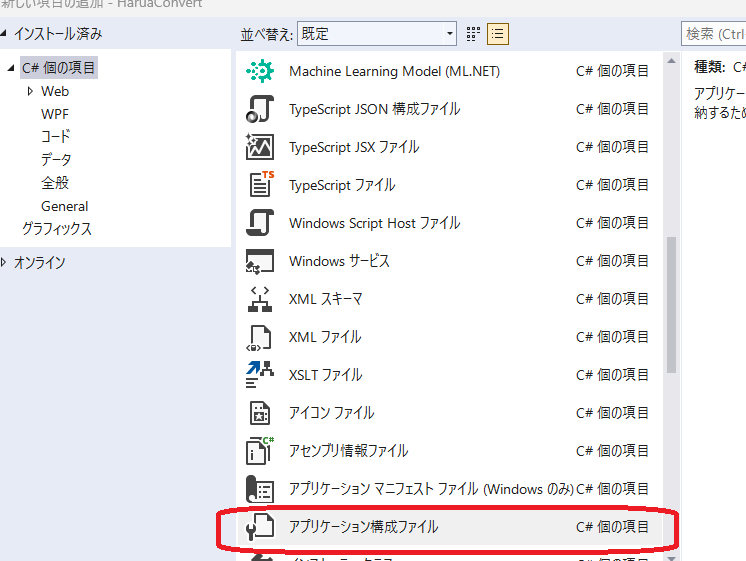Select アプリケーション マニフェスト ファイル template
This screenshot has height=561, width=746.
pos(449,489)
